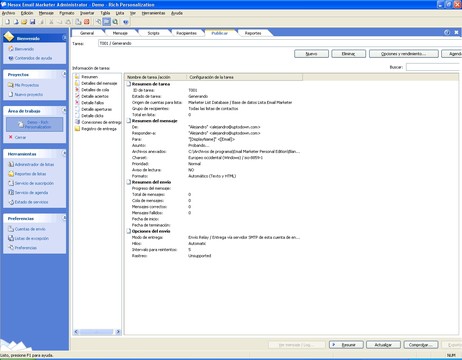Collapse the Proyectos sidebar panel

pos(64,74)
